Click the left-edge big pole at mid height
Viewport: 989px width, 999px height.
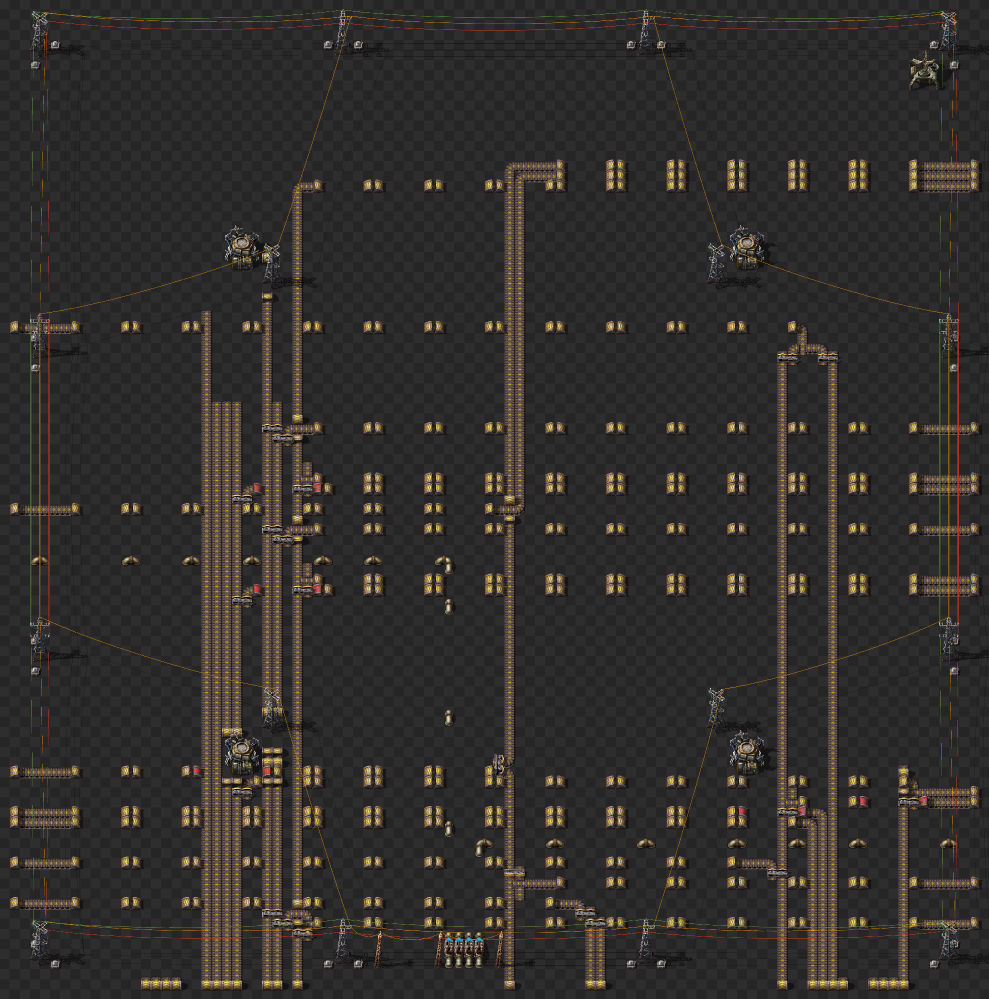(x=40, y=333)
